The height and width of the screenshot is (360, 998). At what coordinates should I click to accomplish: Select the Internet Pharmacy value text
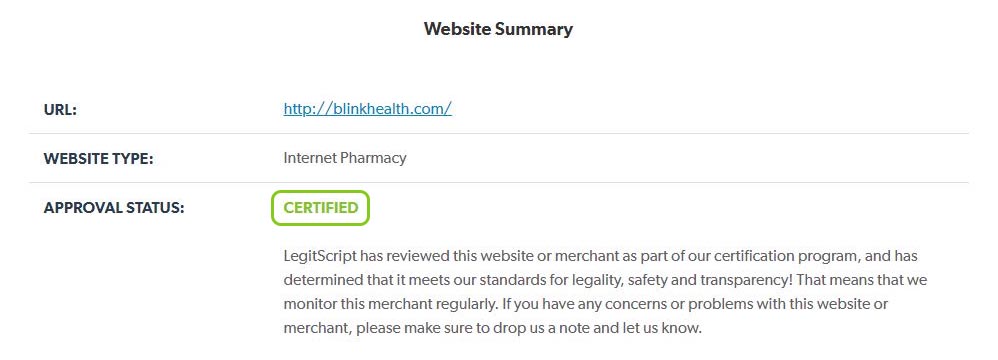345,158
